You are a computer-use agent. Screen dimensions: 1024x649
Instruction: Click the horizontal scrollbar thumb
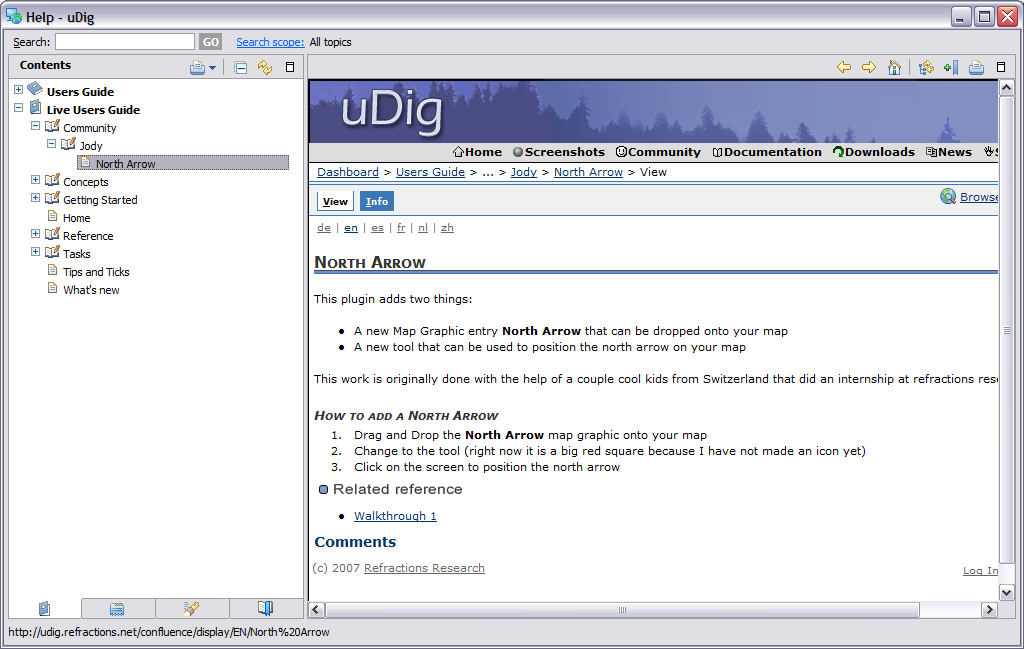[622, 609]
